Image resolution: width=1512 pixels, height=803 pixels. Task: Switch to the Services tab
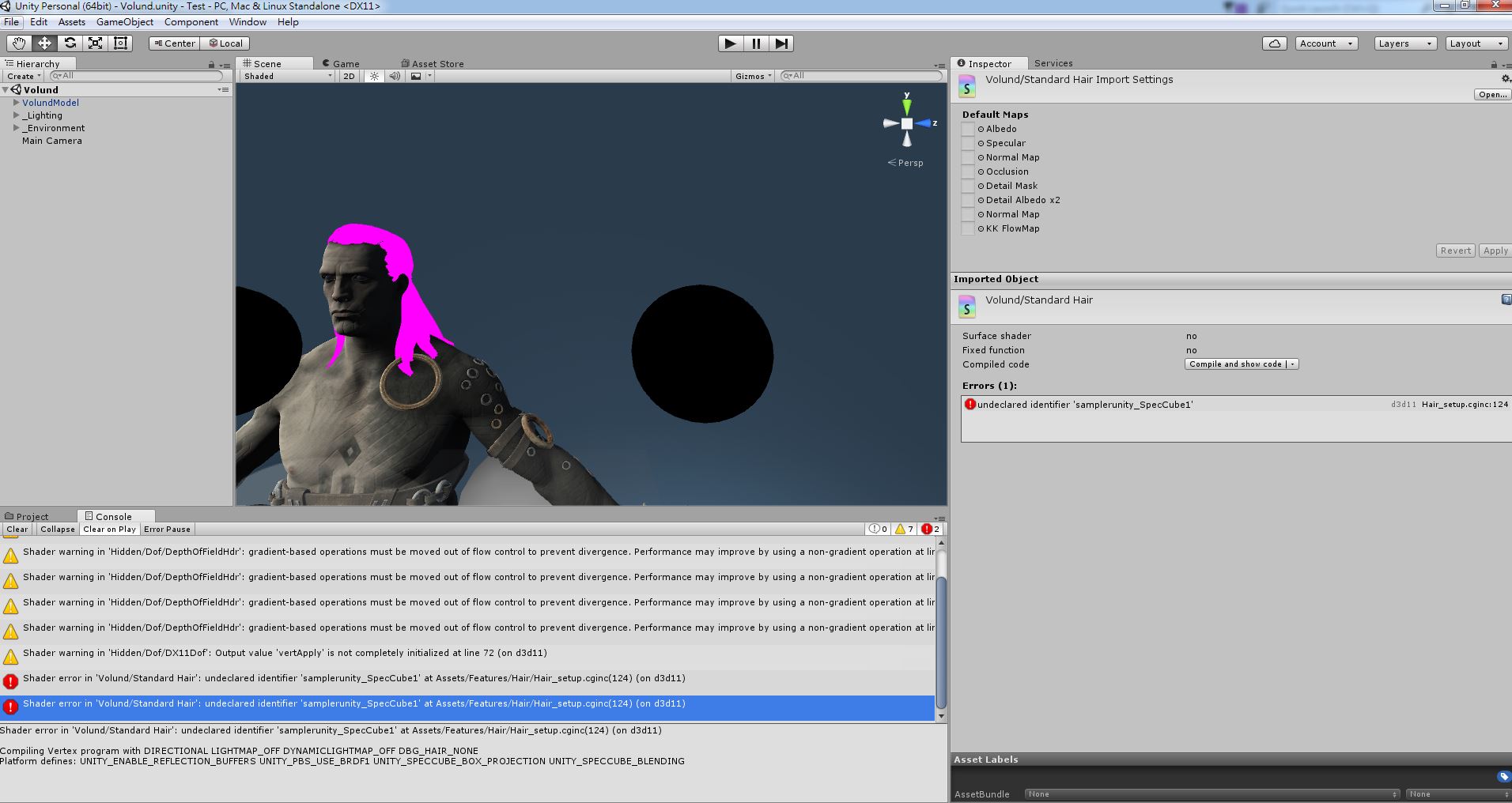[1053, 63]
